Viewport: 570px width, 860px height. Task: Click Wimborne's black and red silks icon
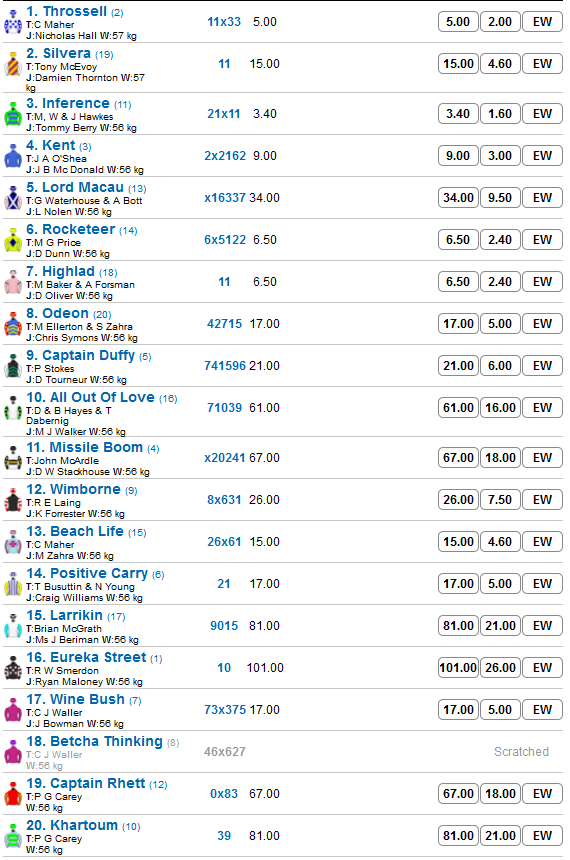(13, 501)
